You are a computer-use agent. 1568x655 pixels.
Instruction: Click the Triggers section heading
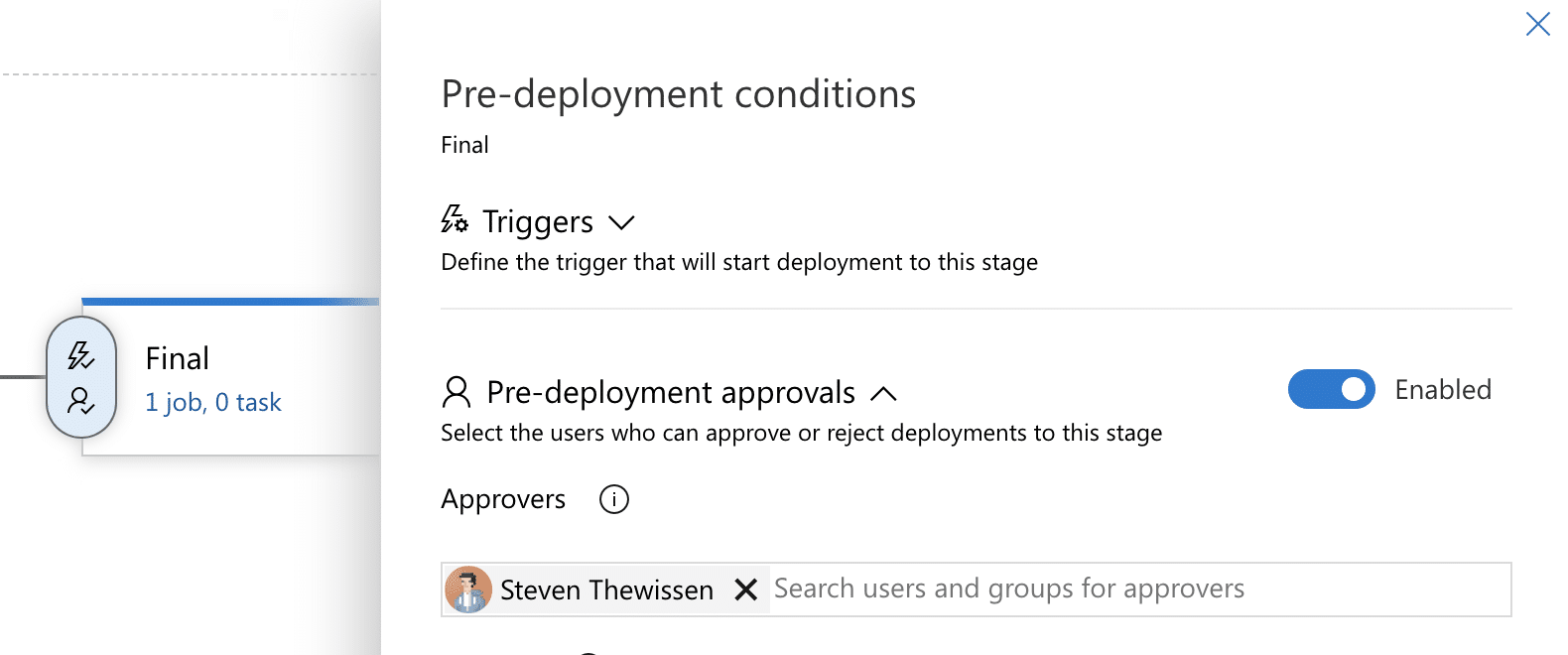pos(537,221)
